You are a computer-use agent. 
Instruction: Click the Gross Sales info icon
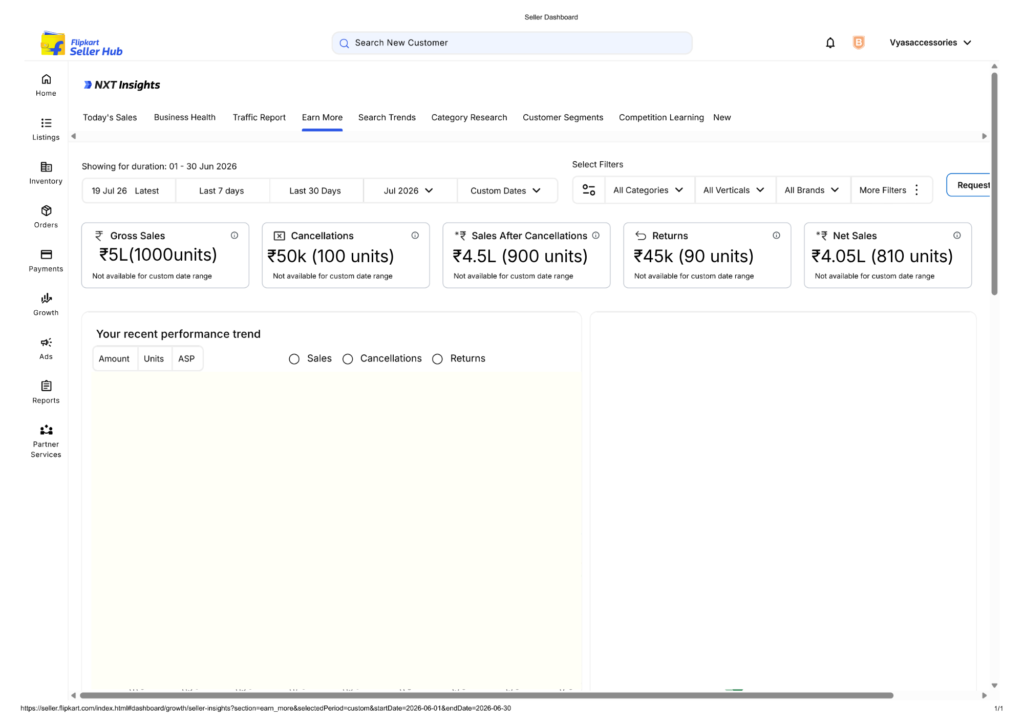click(234, 236)
